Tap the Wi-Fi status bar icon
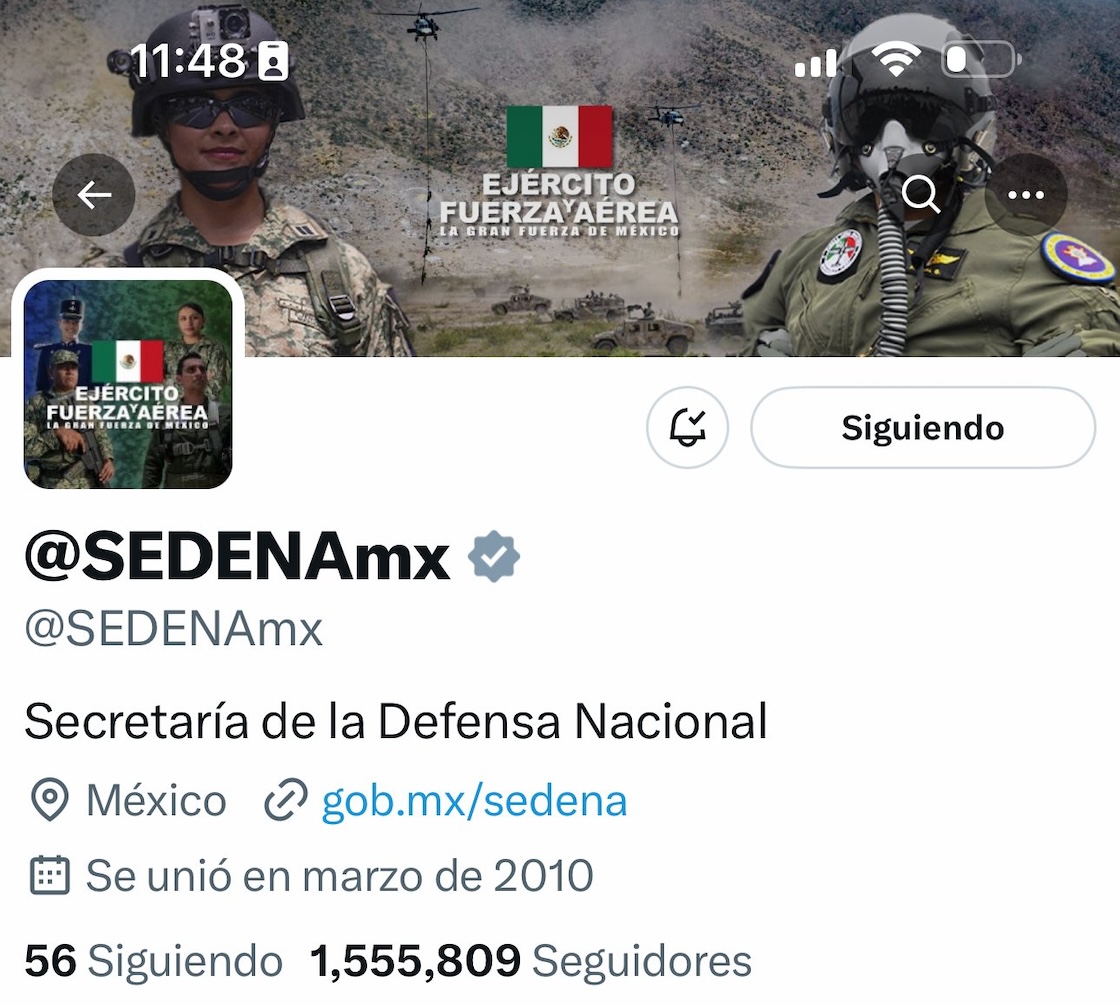Image resolution: width=1120 pixels, height=1006 pixels. pos(899,59)
